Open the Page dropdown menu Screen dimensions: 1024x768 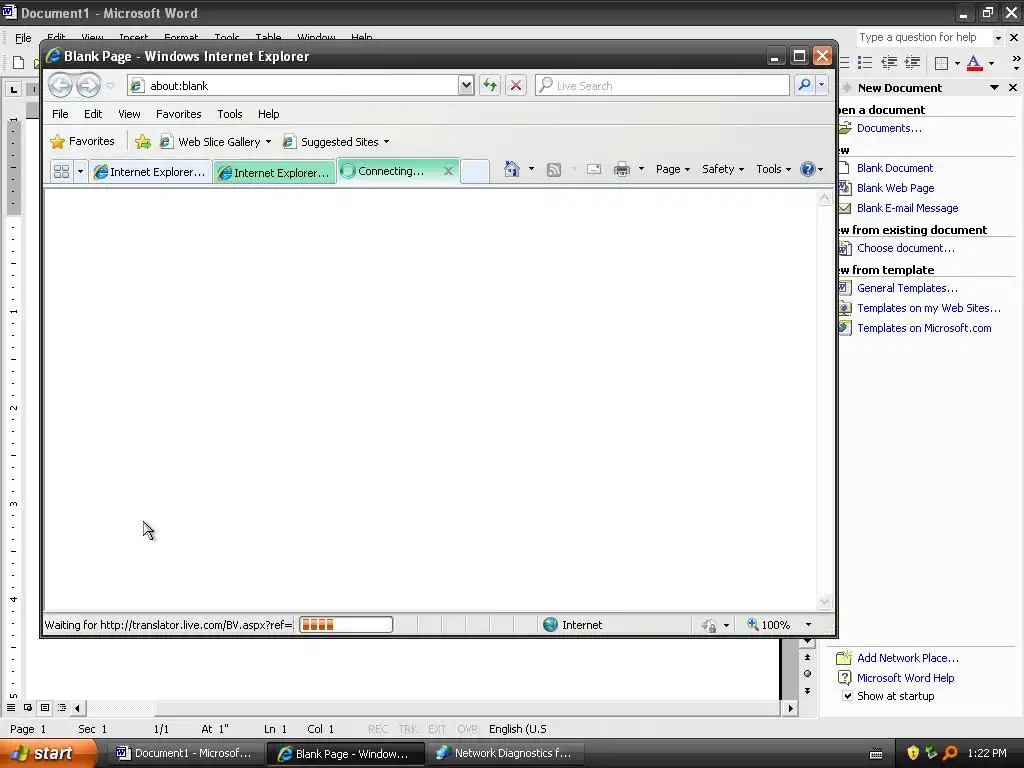tap(673, 169)
